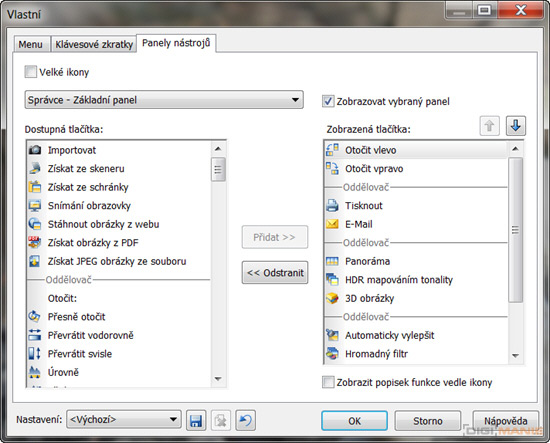Click the greyed move-up arrow button
This screenshot has width=550, height=443.
pyautogui.click(x=489, y=126)
